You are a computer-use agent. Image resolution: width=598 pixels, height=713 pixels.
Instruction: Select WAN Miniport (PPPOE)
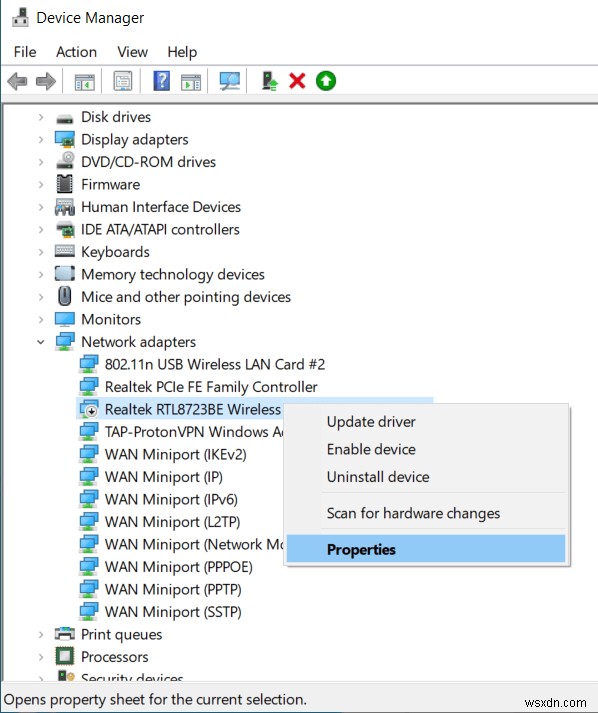[179, 567]
